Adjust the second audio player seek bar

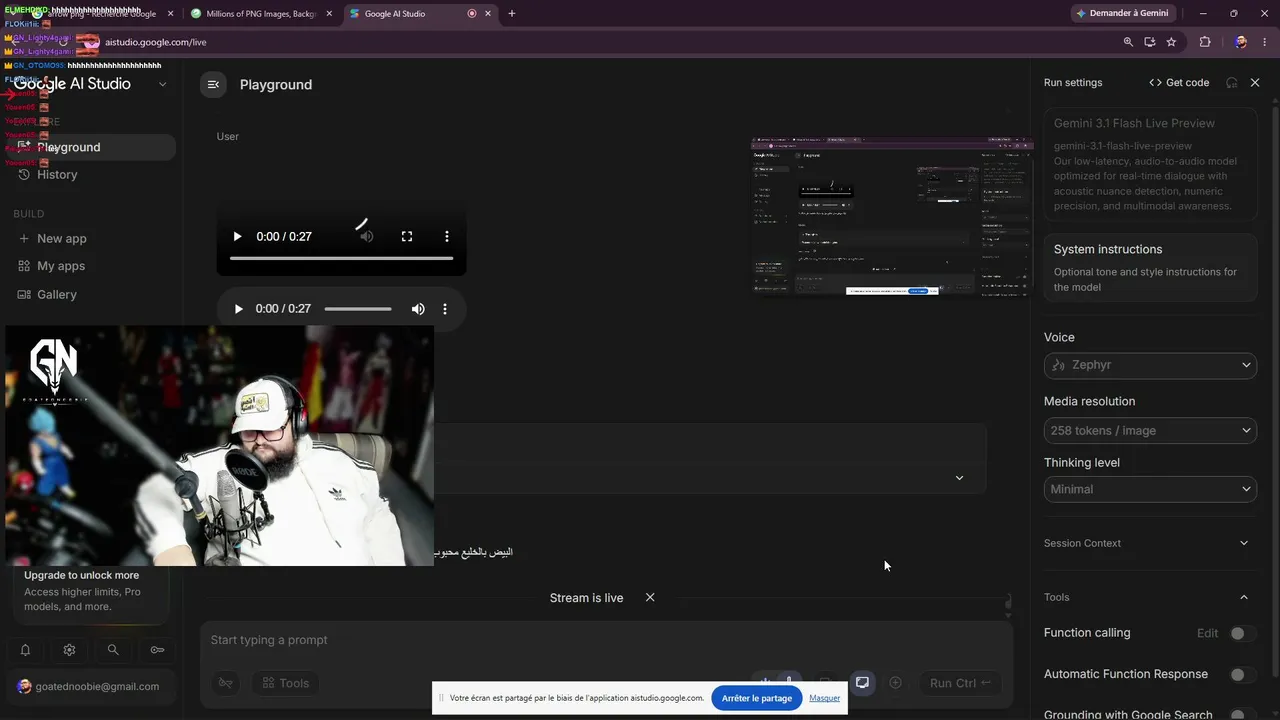pos(358,309)
